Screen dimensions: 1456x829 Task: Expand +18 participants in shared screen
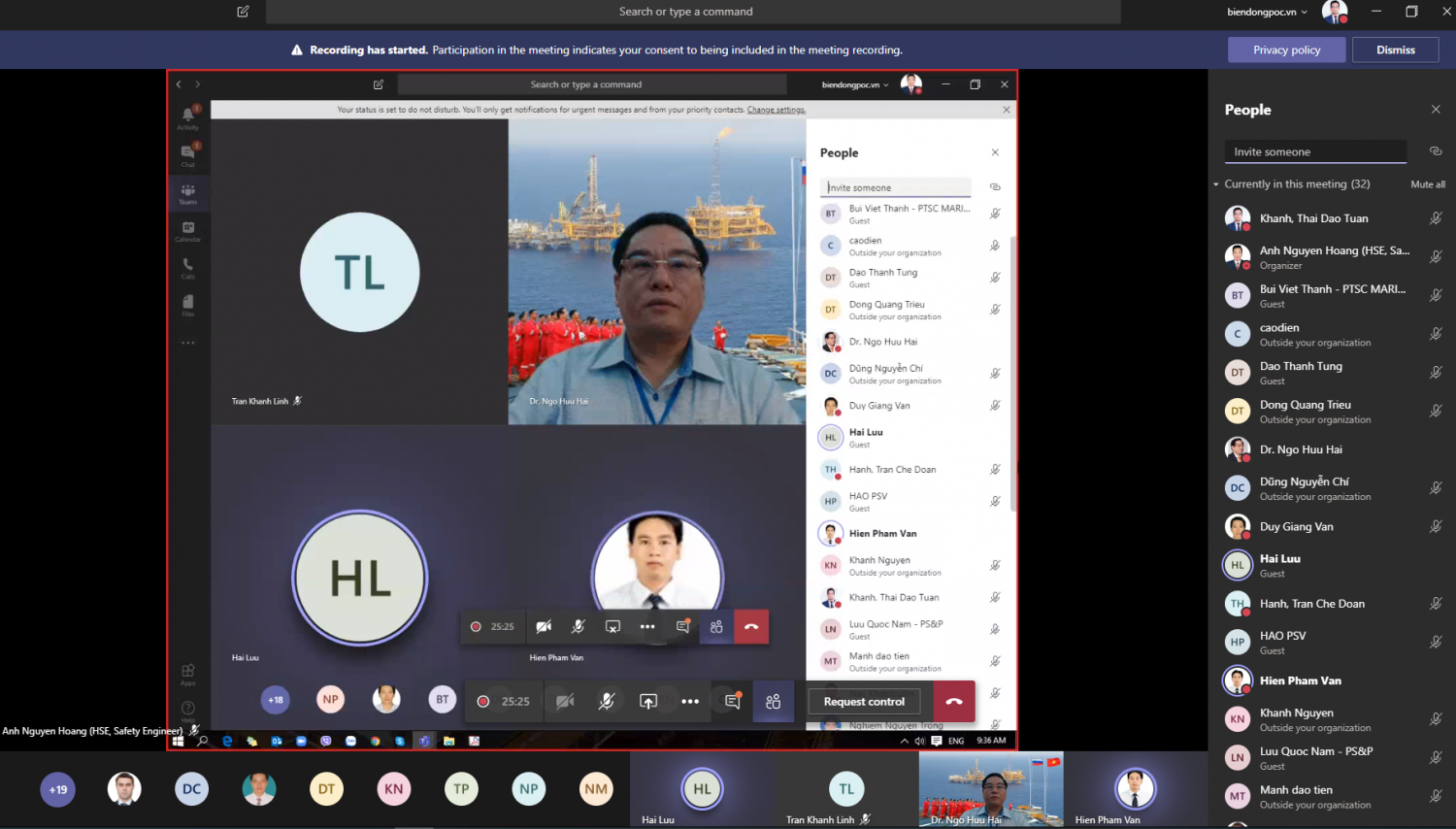(x=276, y=699)
